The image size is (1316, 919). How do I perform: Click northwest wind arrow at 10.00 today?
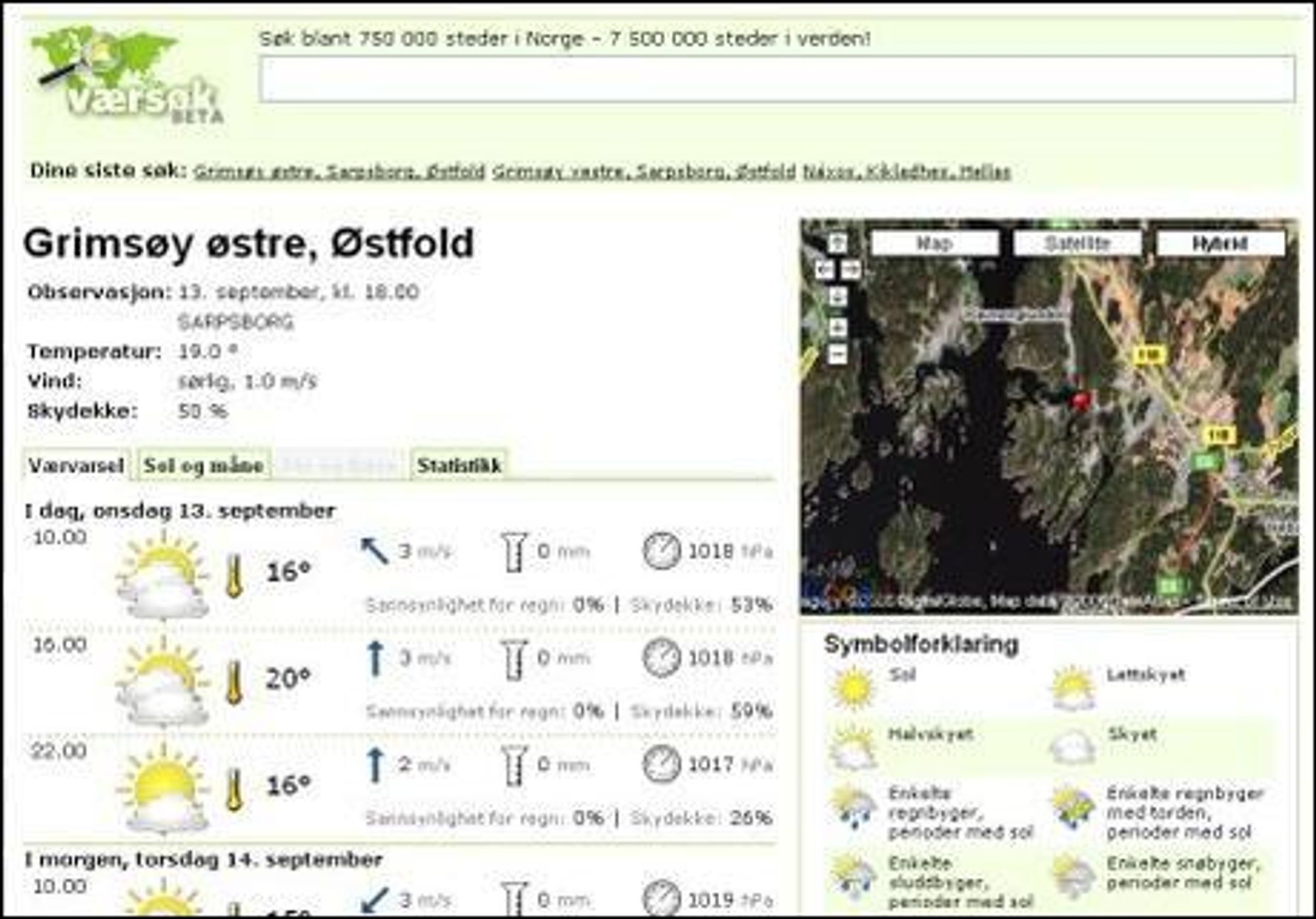point(375,551)
